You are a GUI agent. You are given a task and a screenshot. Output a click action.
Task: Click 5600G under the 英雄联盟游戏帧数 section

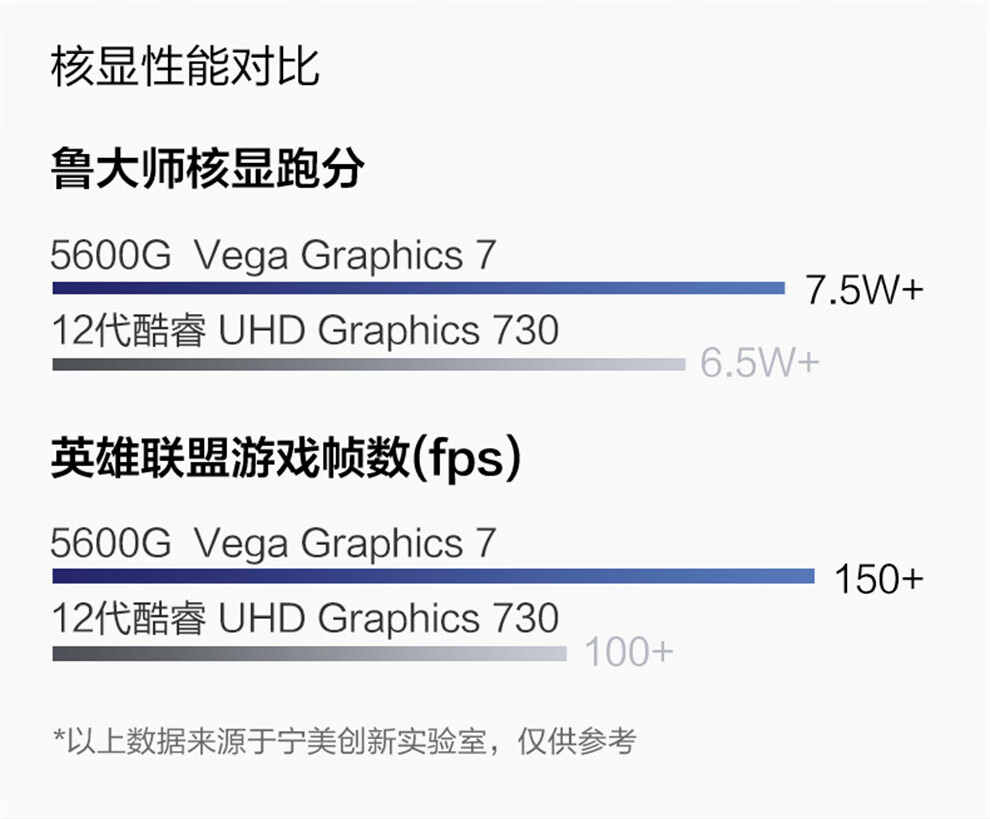click(111, 544)
